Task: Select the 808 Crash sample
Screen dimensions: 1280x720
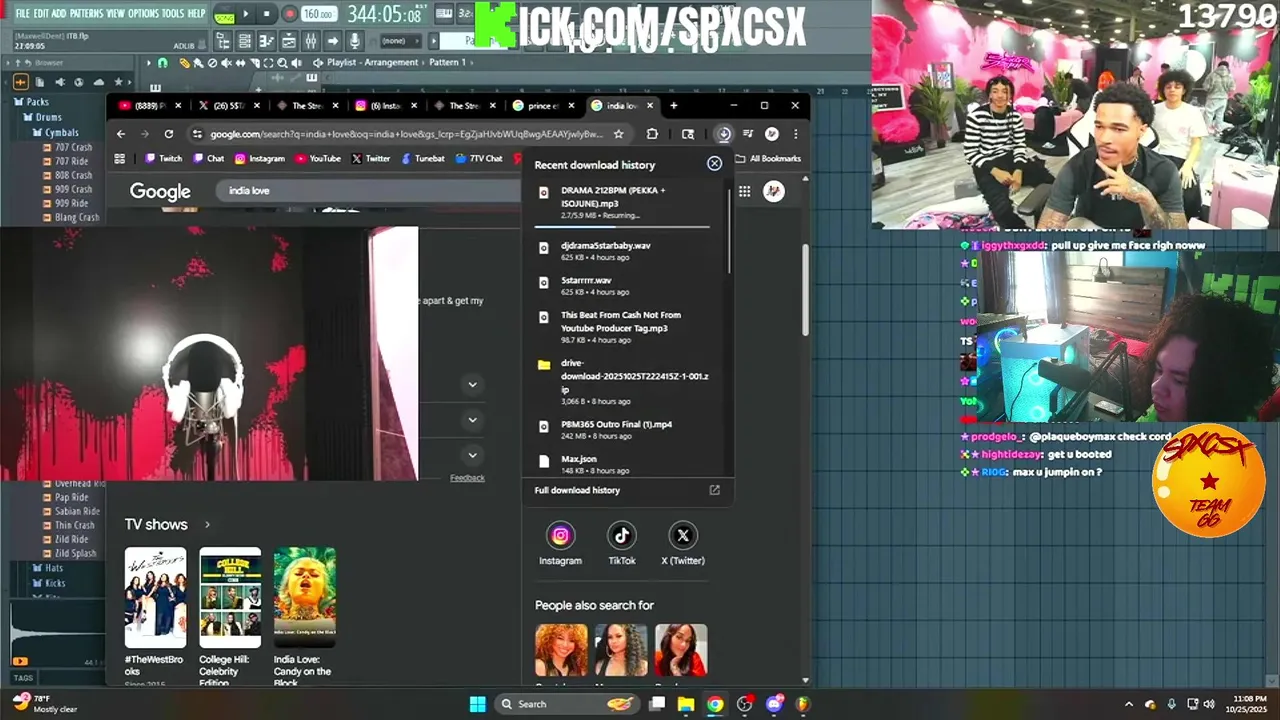Action: pos(67,175)
